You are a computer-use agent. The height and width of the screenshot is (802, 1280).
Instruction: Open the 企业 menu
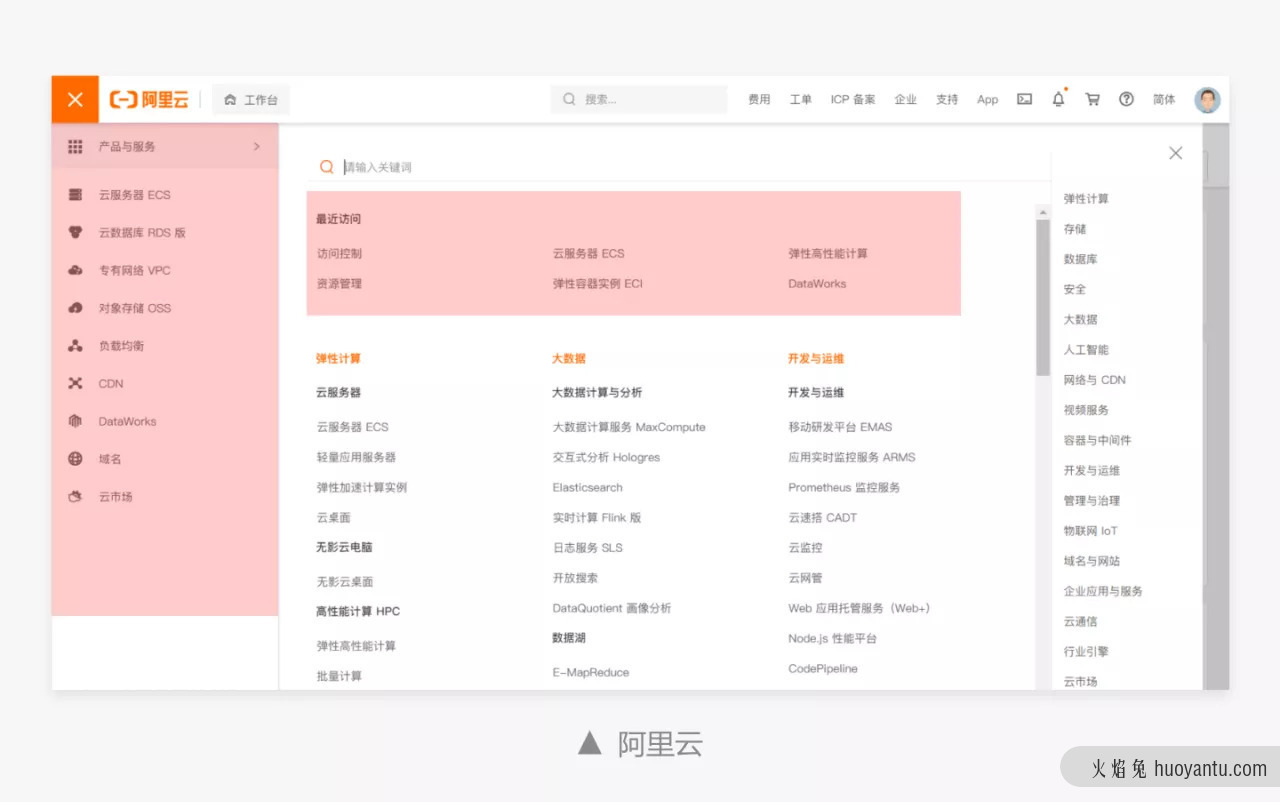[905, 100]
